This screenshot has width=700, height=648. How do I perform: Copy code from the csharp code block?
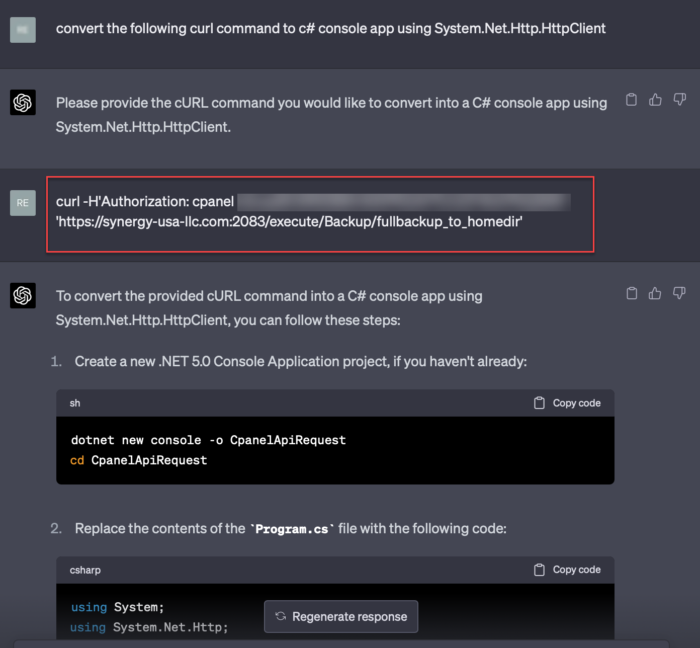pos(567,570)
